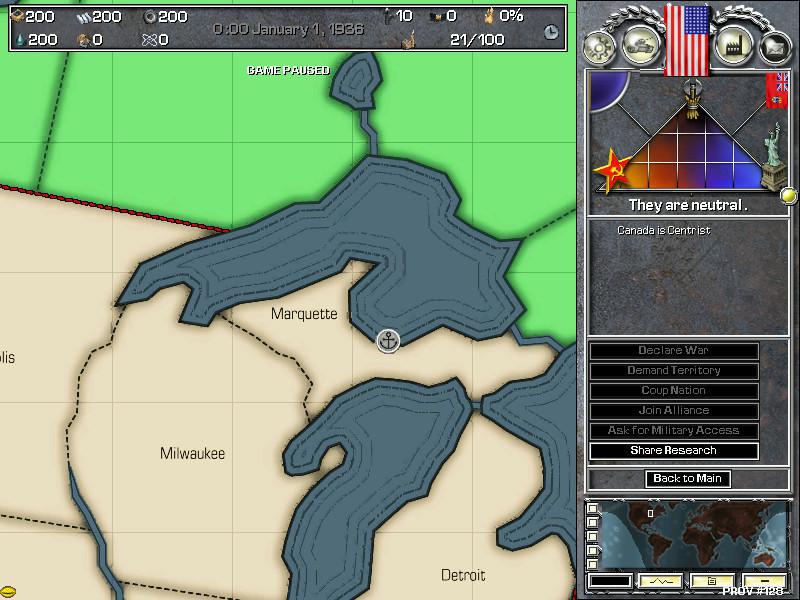800x600 pixels.
Task: Select the naval anchor icon near Marquette
Action: tap(389, 342)
